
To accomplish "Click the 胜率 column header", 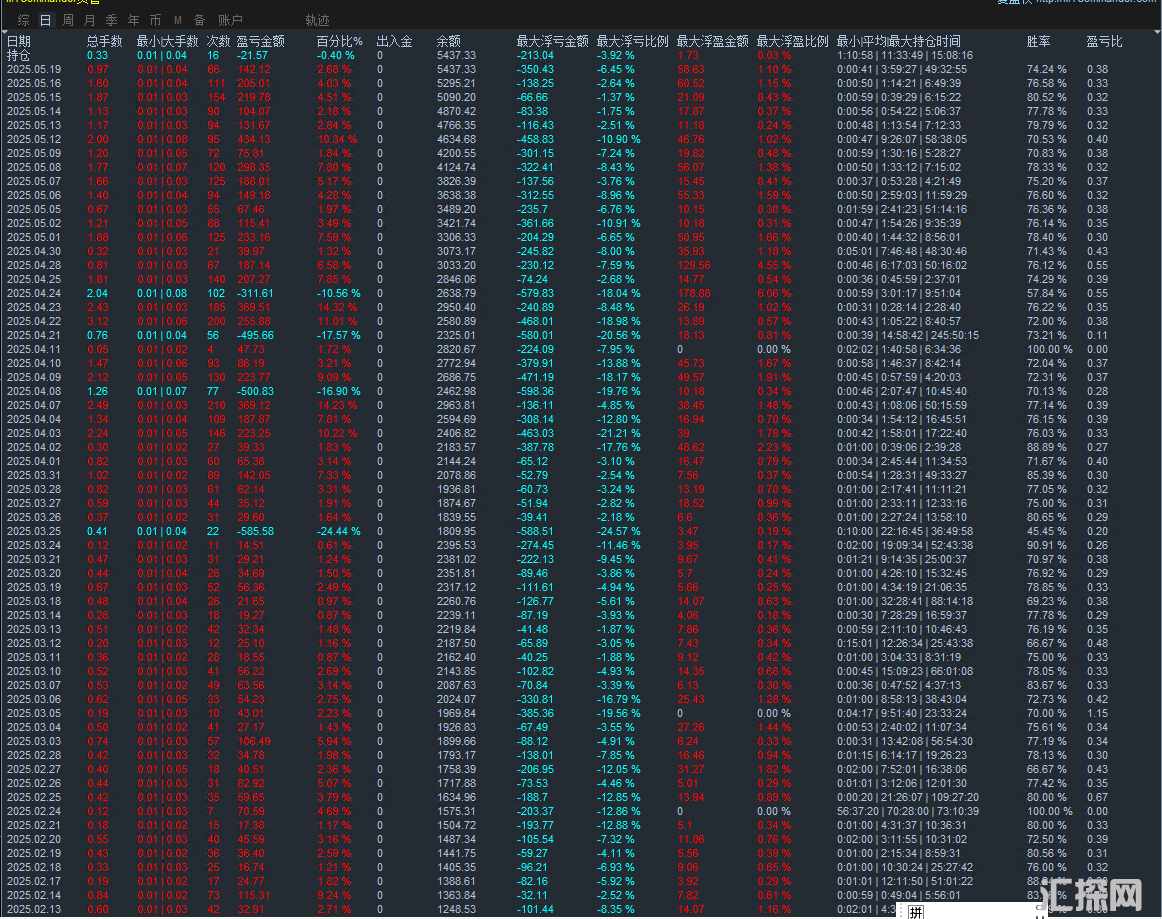I will pyautogui.click(x=1039, y=42).
